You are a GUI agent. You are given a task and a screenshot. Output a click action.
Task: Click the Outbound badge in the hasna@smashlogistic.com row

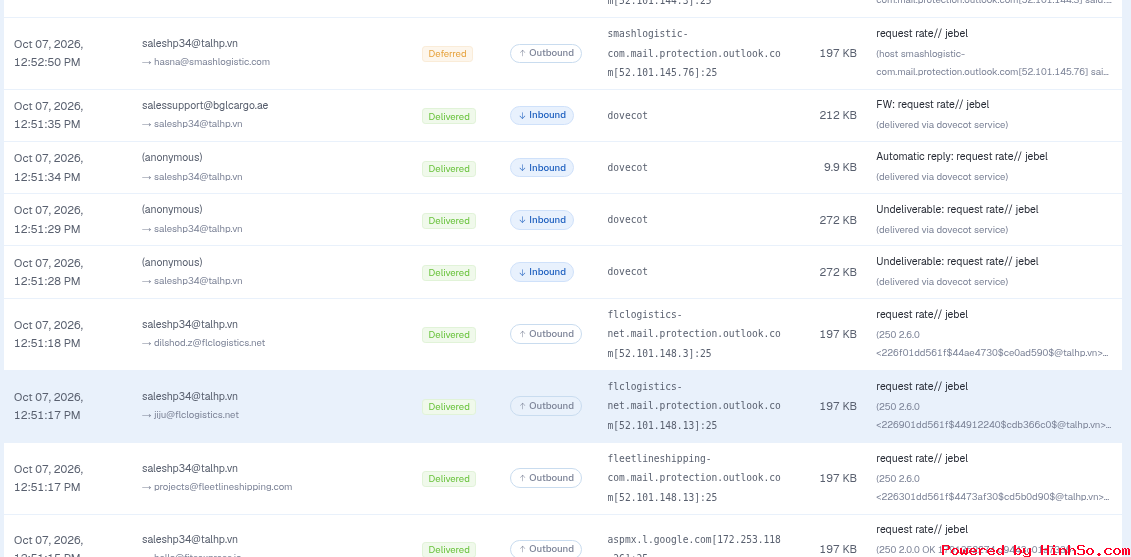click(x=545, y=53)
